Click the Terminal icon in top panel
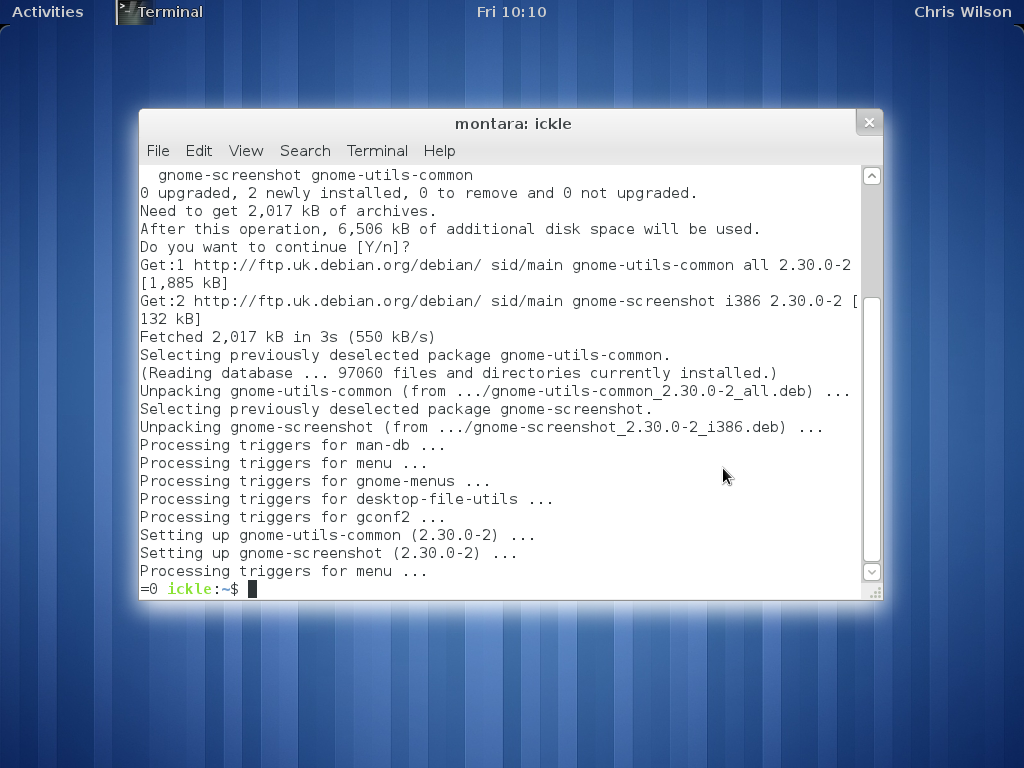 (126, 12)
